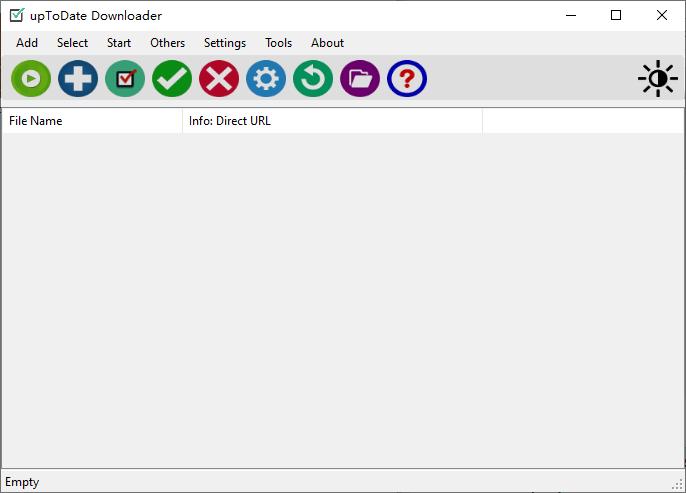Image resolution: width=686 pixels, height=493 pixels.
Task: Open the Start menu item
Action: tap(119, 43)
